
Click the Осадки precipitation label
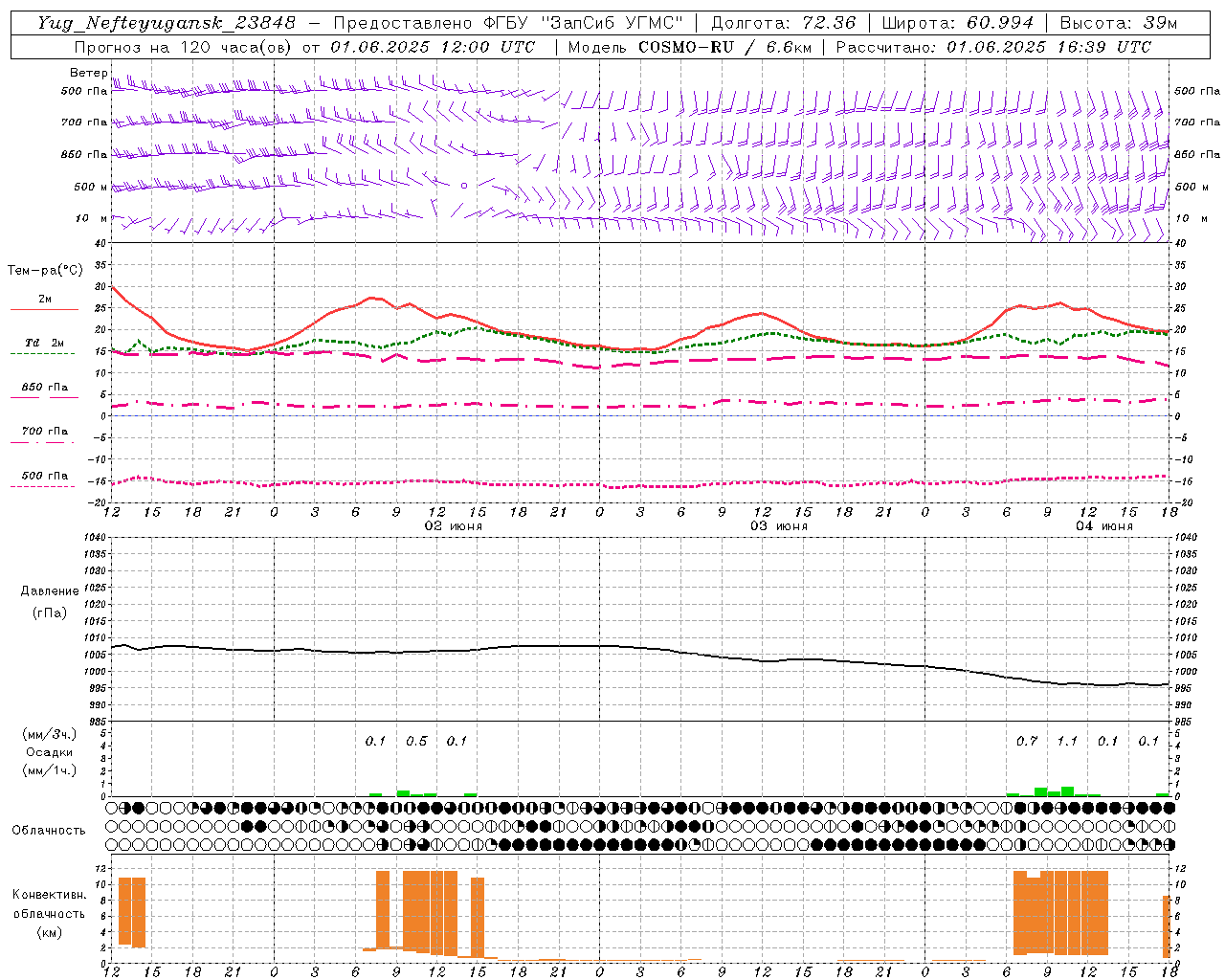click(x=49, y=752)
